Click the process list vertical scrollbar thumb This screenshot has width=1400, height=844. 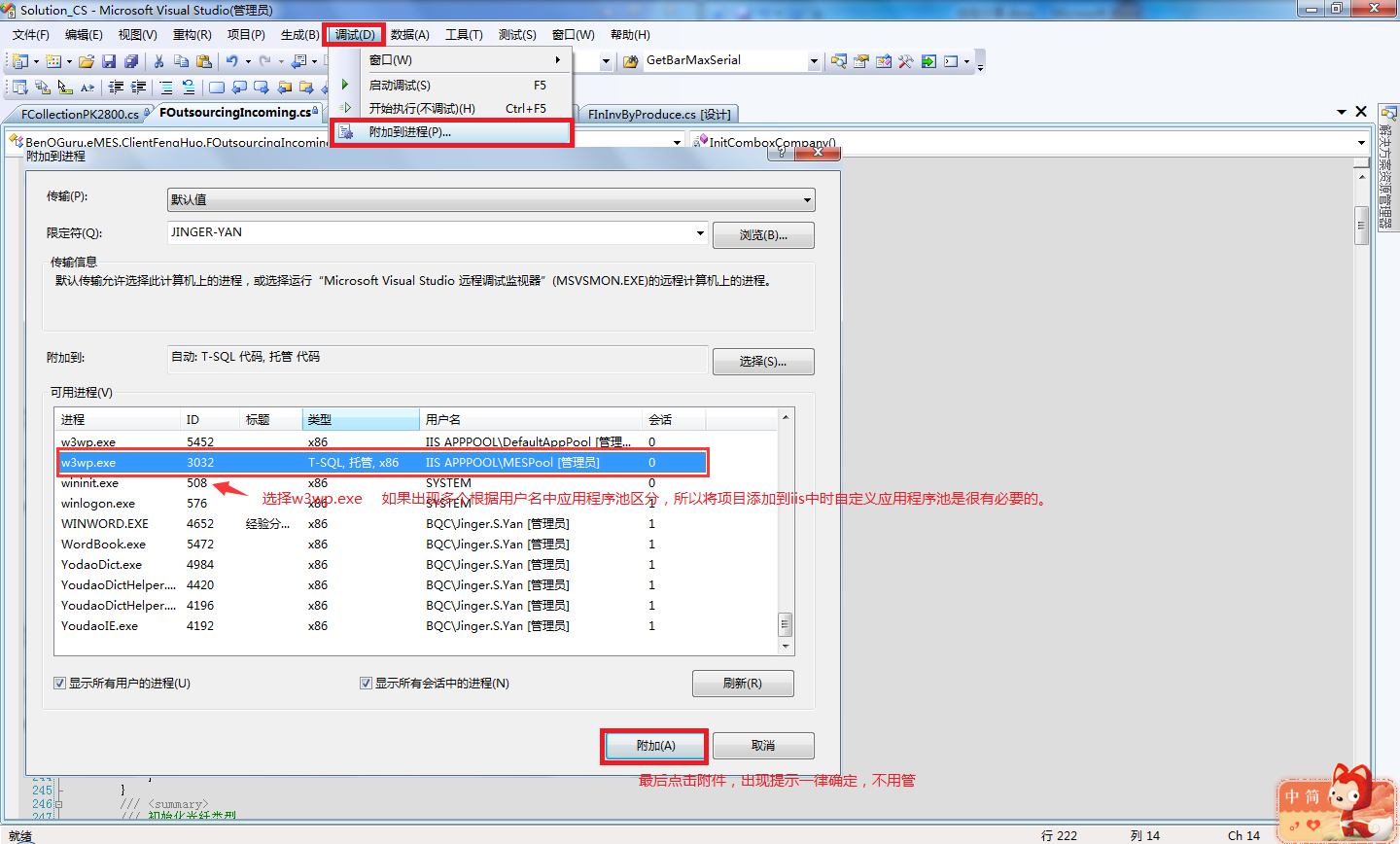[x=786, y=623]
